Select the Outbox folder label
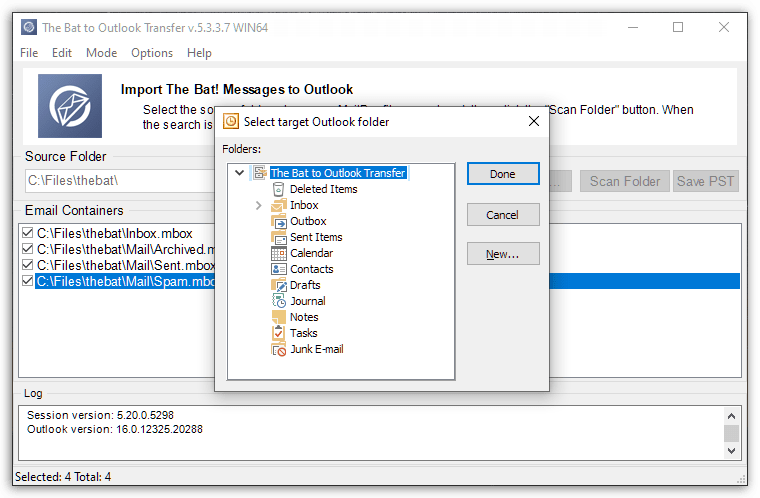 point(308,221)
